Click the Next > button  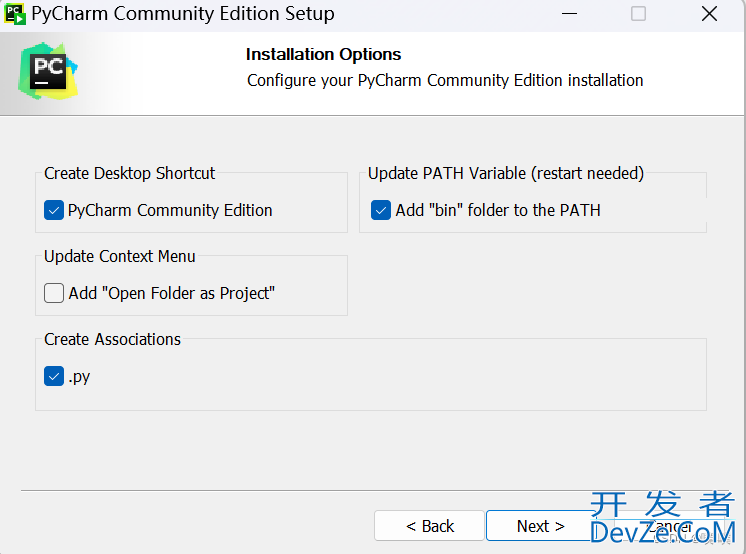(540, 526)
